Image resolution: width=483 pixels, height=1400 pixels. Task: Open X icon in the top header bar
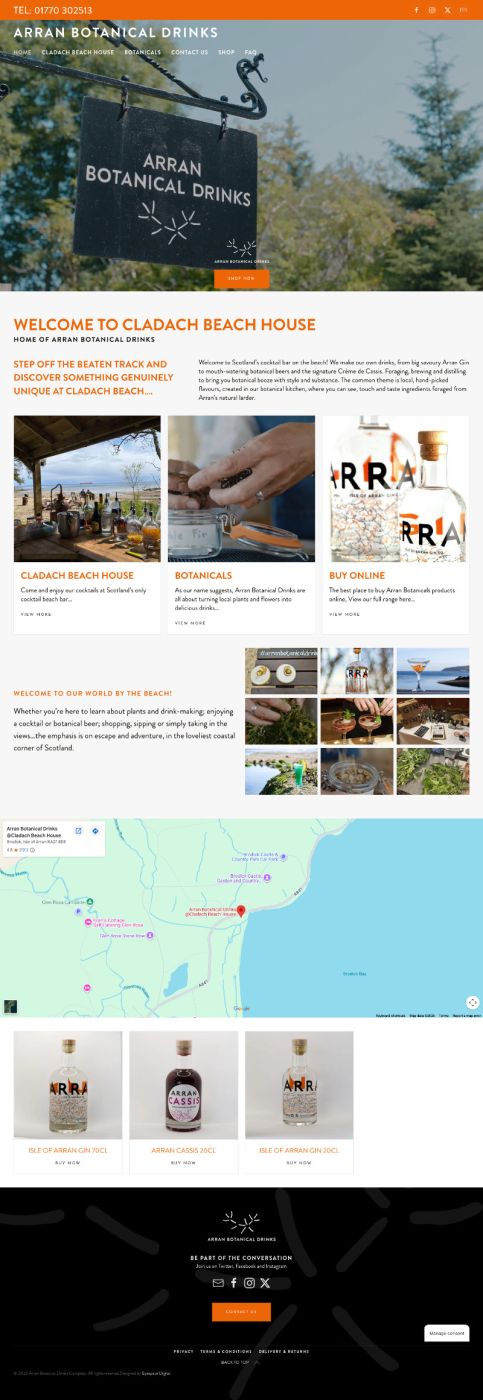(447, 10)
